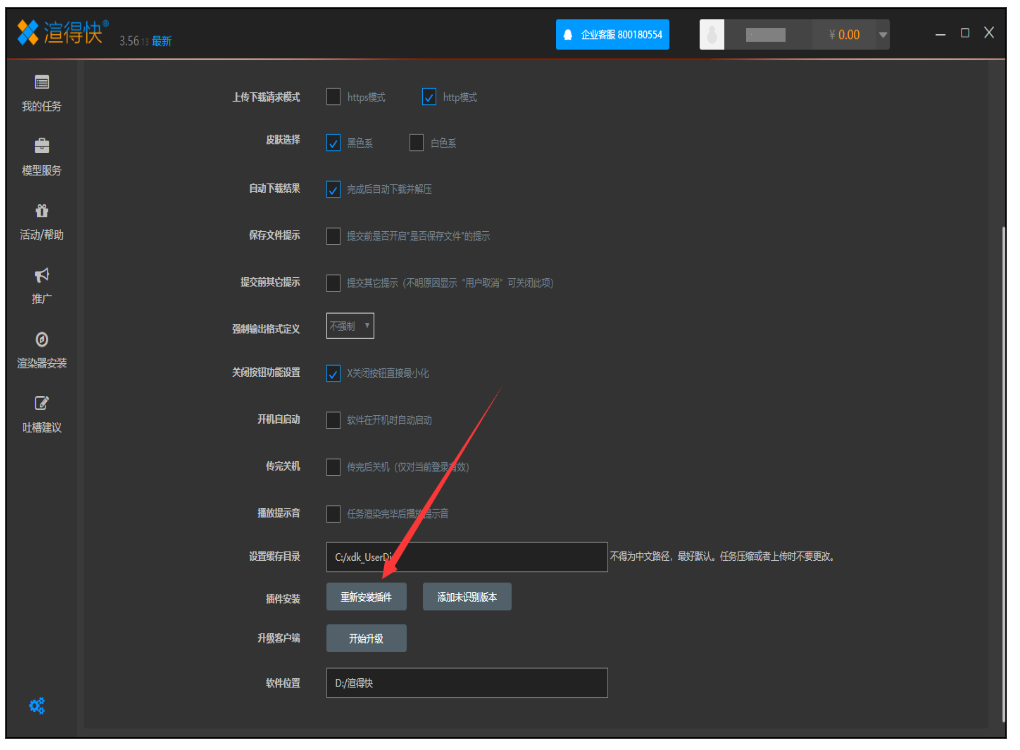
Task: Click 添加未识别版本 button
Action: tap(467, 597)
